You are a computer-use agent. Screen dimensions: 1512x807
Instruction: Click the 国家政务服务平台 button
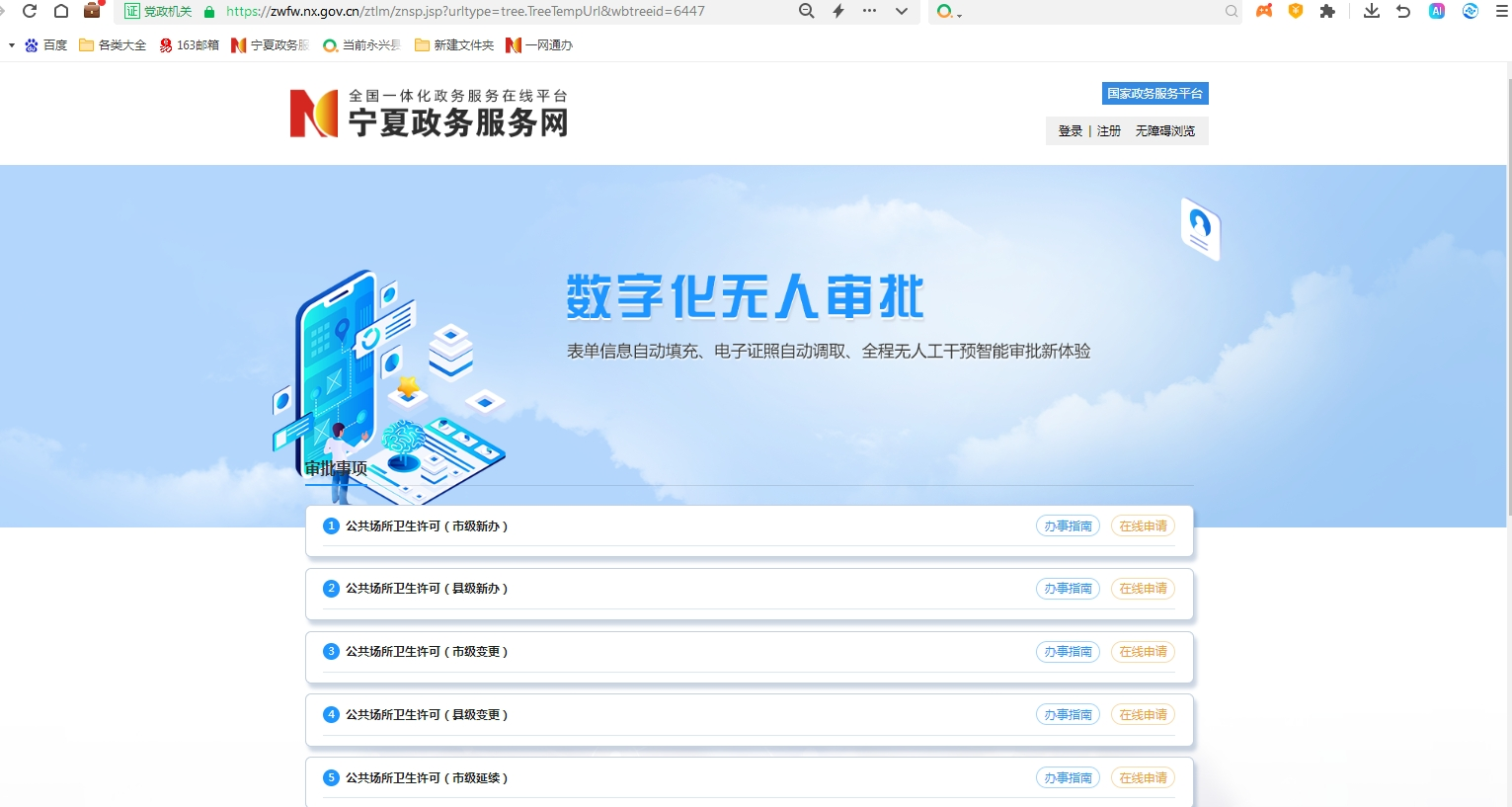click(1154, 93)
